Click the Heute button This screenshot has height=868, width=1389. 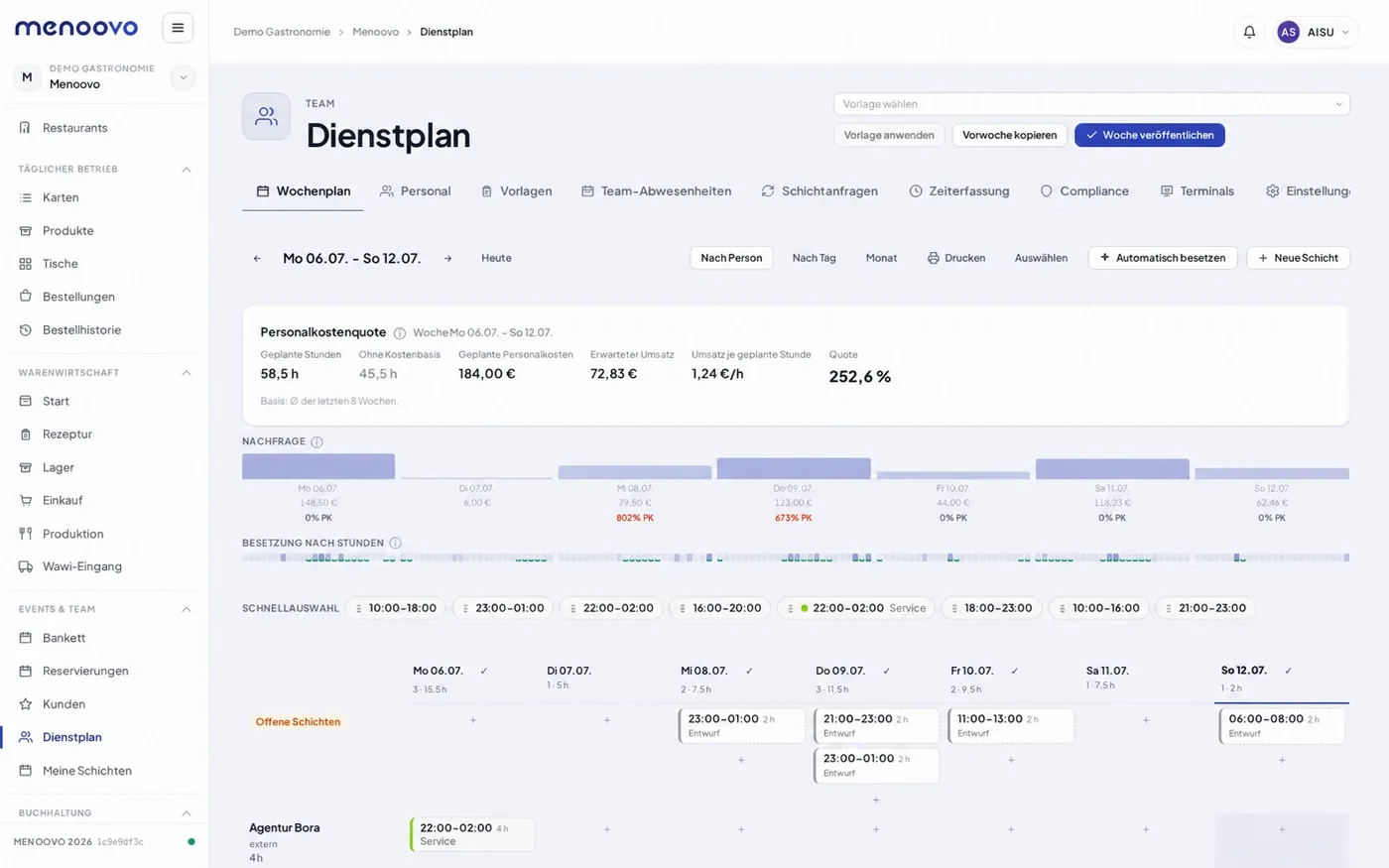tap(496, 258)
